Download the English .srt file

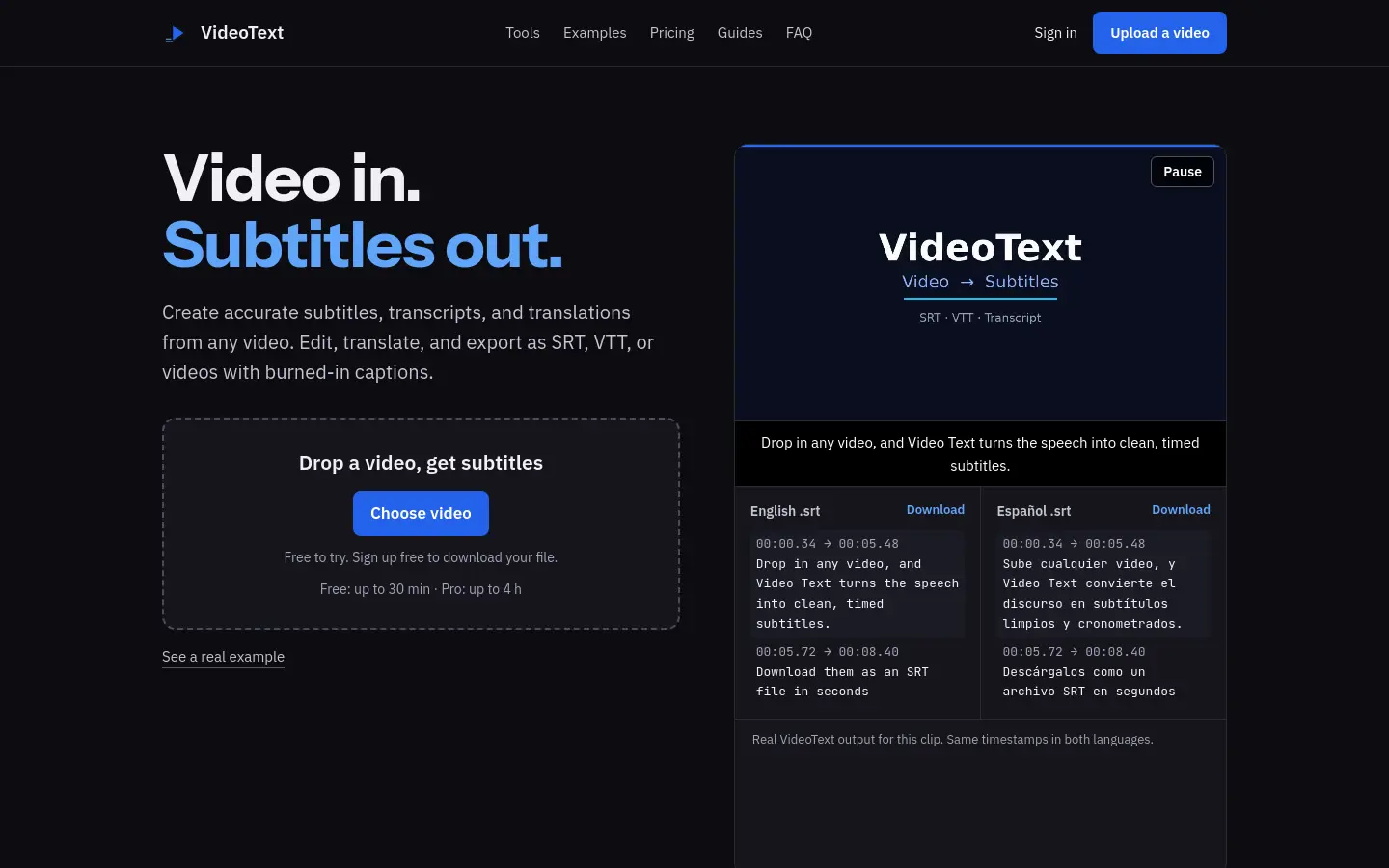[x=935, y=510]
